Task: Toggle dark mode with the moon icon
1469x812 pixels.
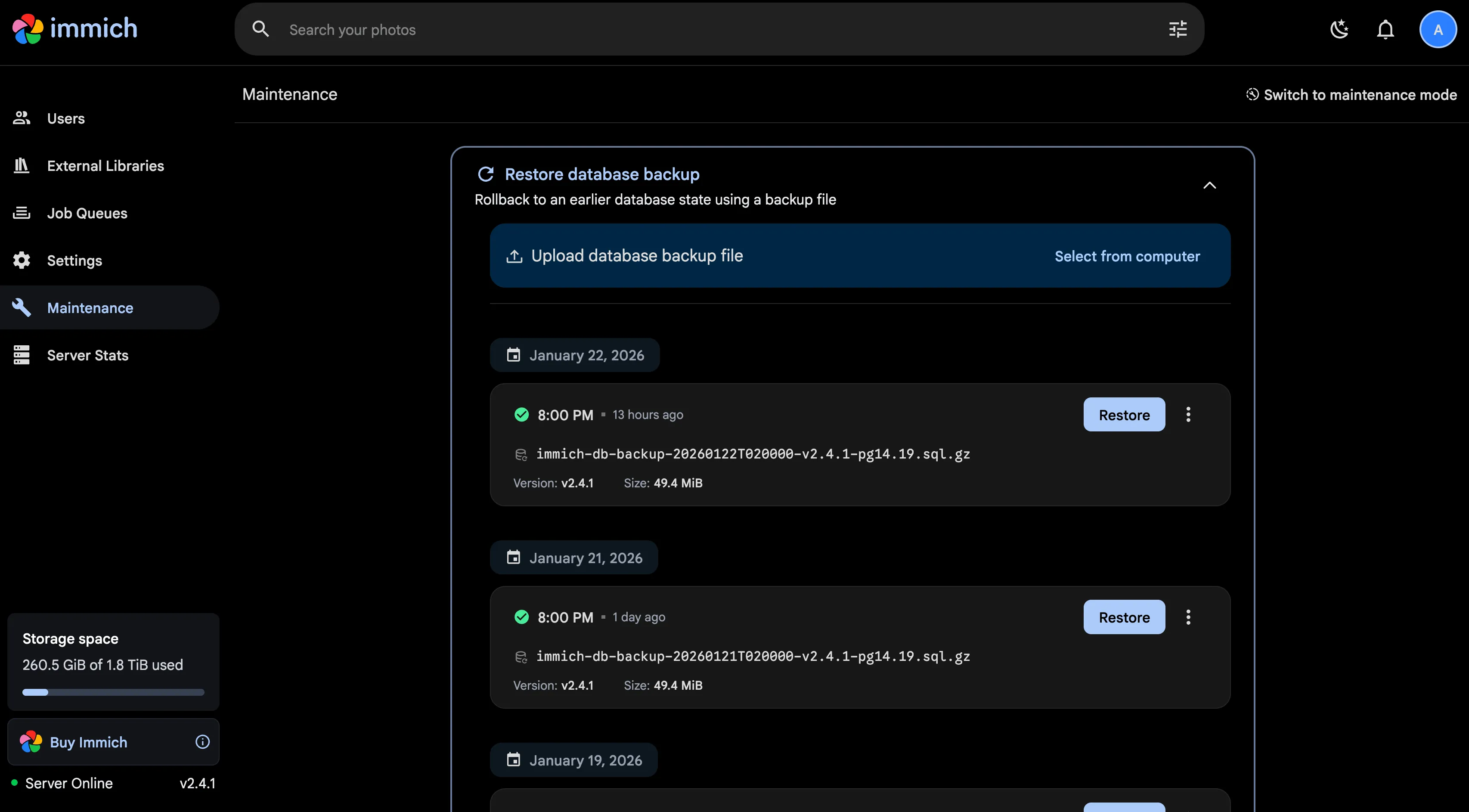Action: (x=1339, y=29)
